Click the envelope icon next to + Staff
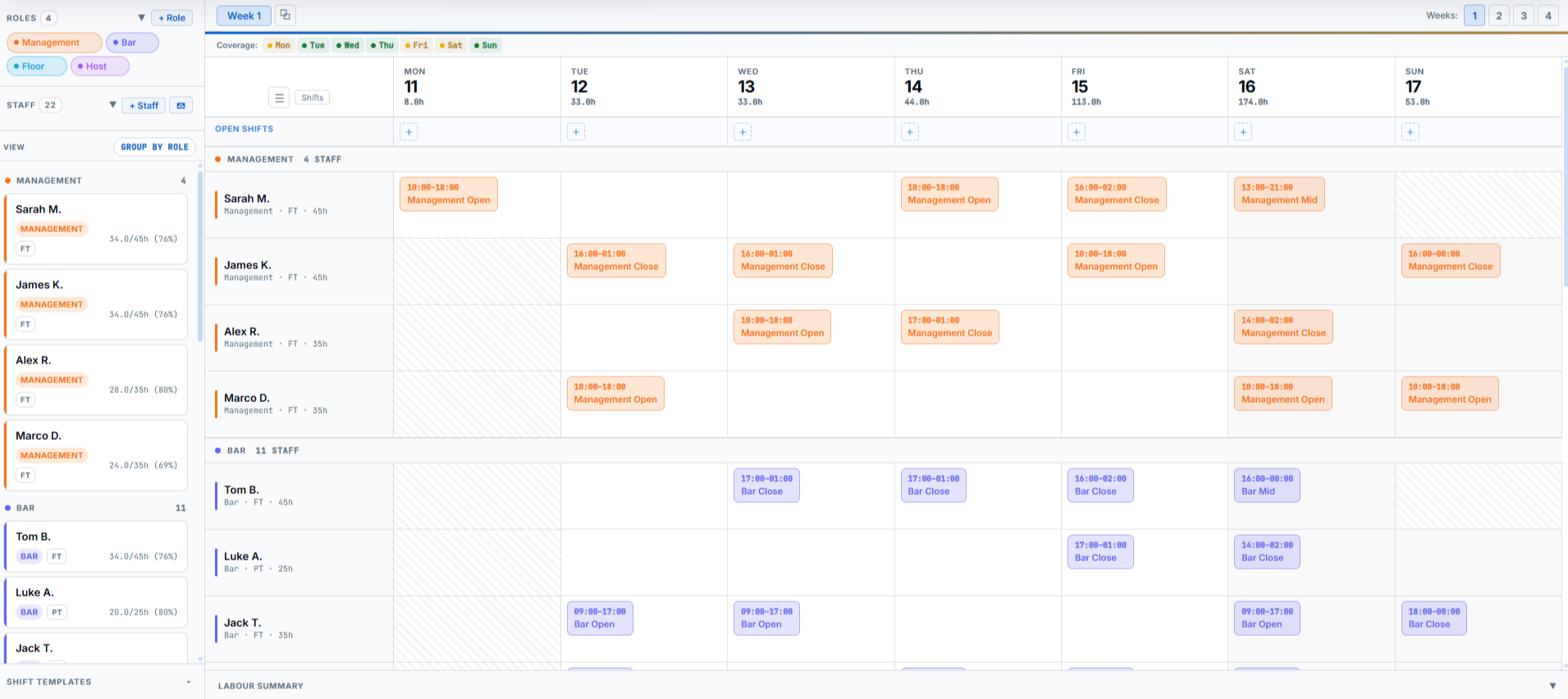This screenshot has width=1568, height=699. pyautogui.click(x=181, y=105)
